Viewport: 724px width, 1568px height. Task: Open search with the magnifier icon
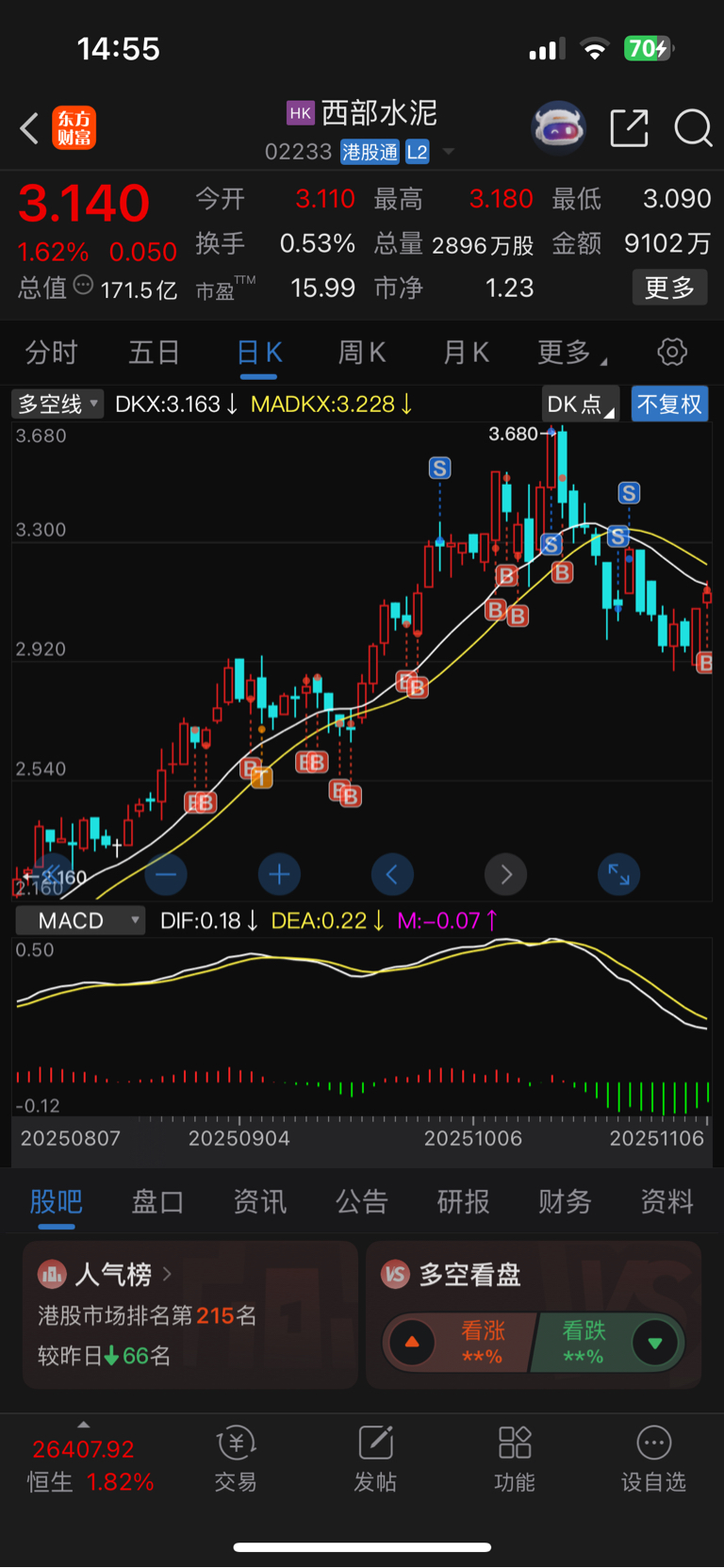point(693,127)
